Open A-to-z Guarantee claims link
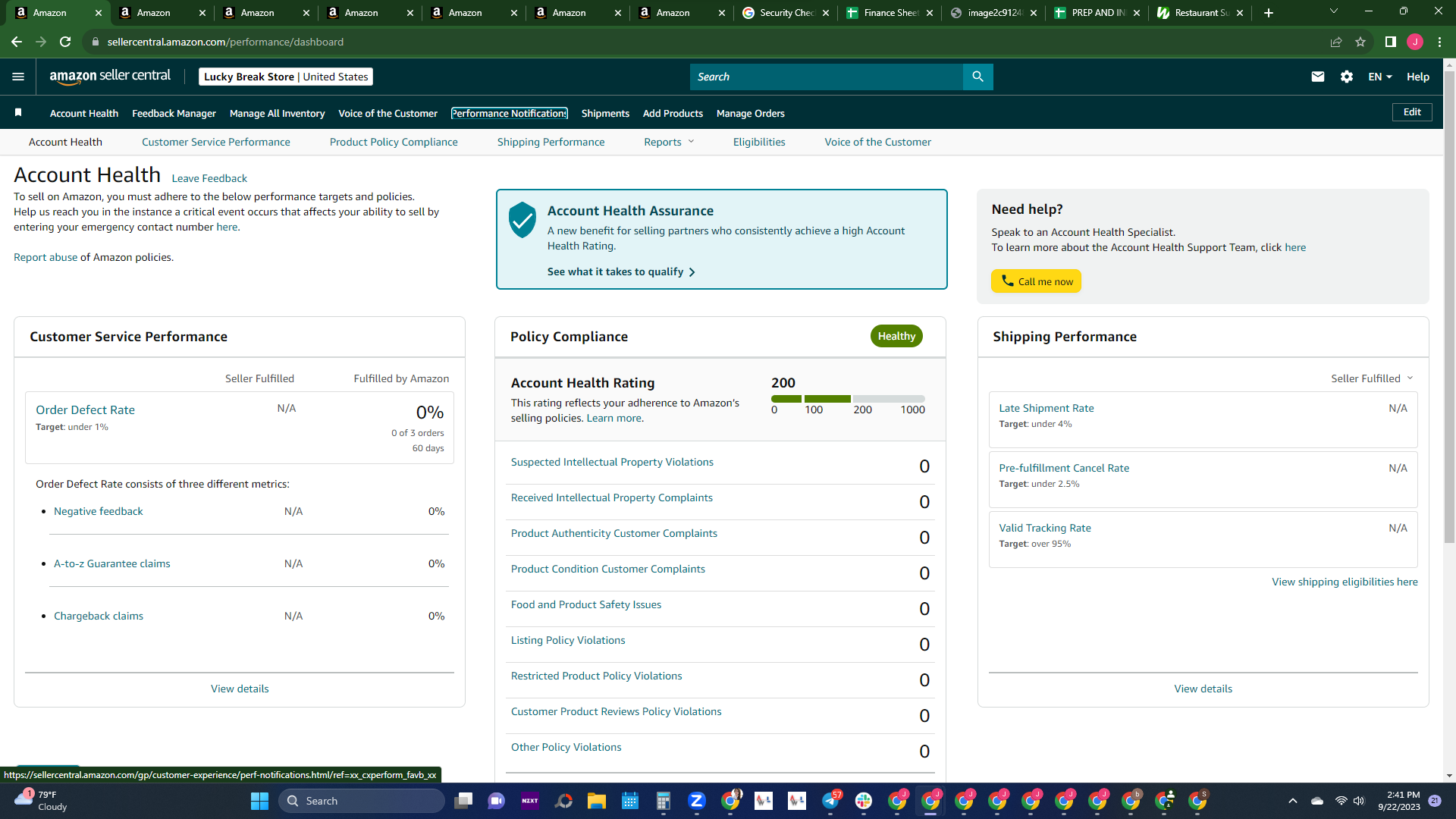The width and height of the screenshot is (1456, 819). click(x=112, y=563)
